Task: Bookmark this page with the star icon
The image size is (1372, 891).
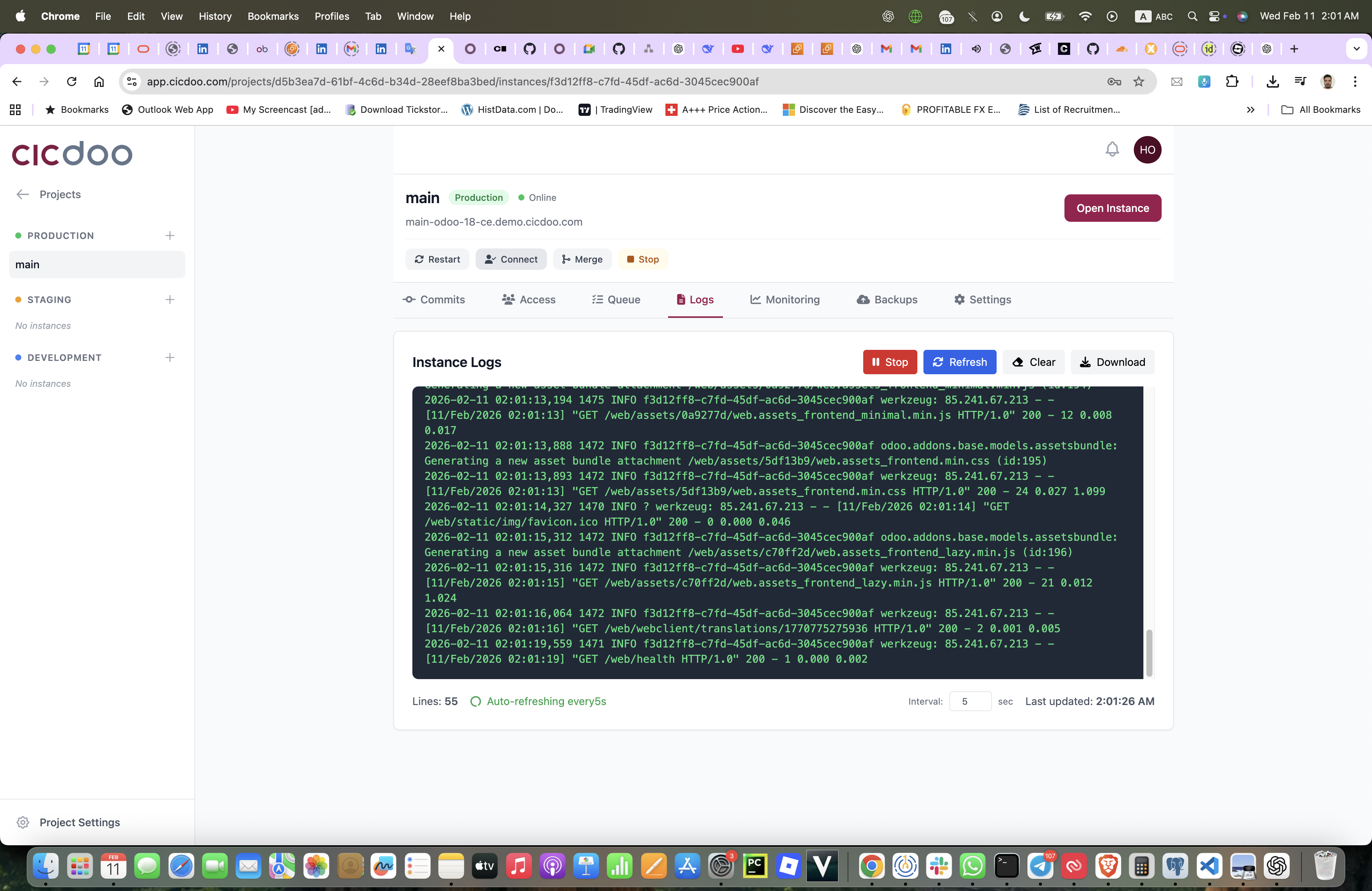Action: pos(1138,82)
